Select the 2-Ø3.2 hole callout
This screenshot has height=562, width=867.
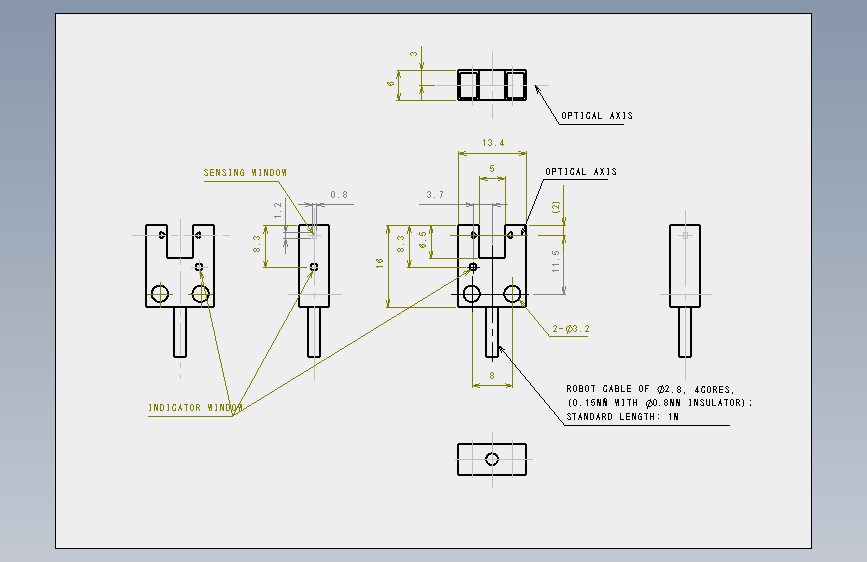[571, 329]
